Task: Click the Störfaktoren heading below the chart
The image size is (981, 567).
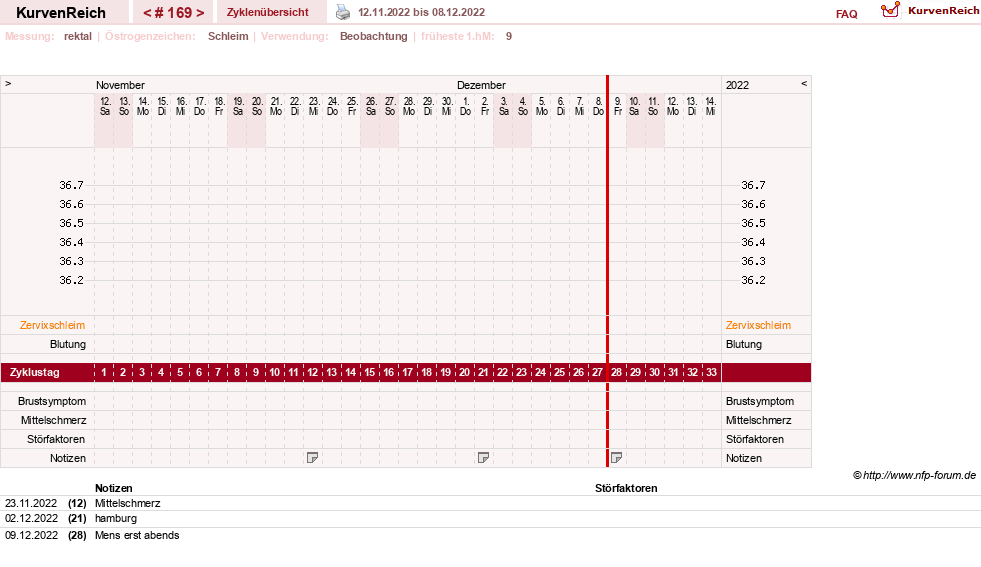Action: point(626,488)
